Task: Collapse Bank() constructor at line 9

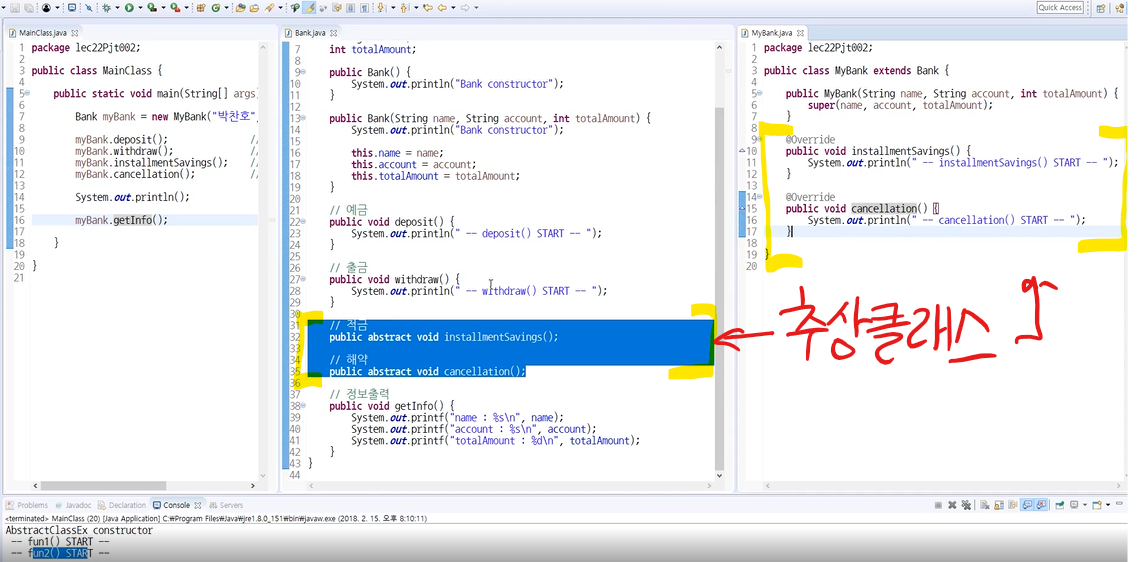Action: click(x=303, y=73)
